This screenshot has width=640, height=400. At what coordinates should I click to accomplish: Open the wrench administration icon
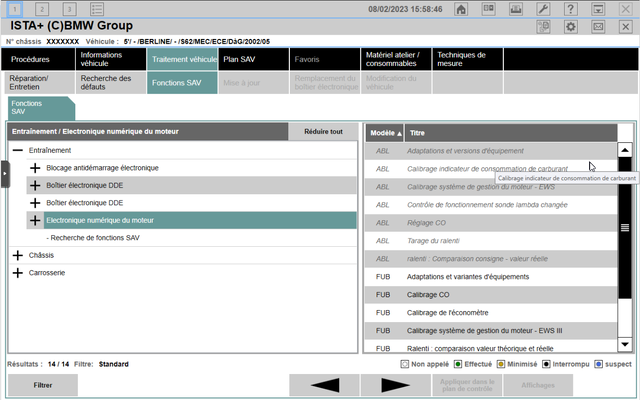pyautogui.click(x=543, y=9)
